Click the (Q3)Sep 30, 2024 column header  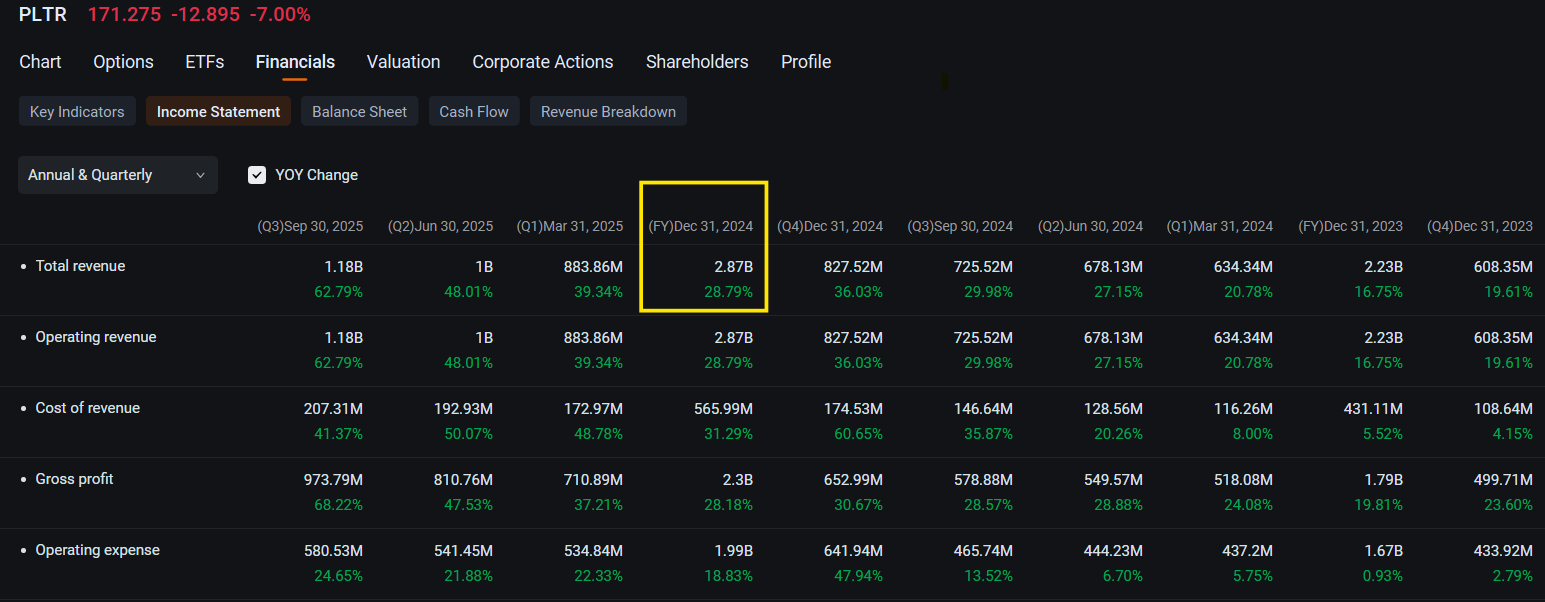coord(960,227)
